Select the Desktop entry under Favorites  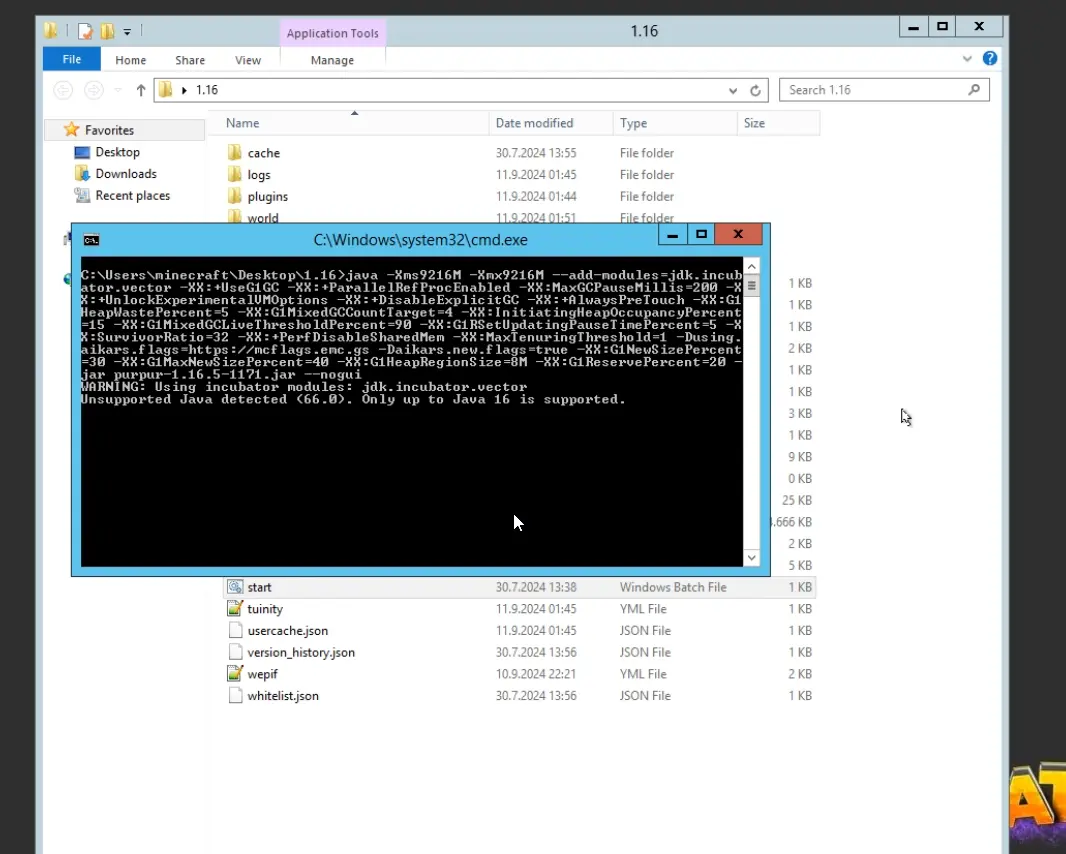tap(117, 152)
